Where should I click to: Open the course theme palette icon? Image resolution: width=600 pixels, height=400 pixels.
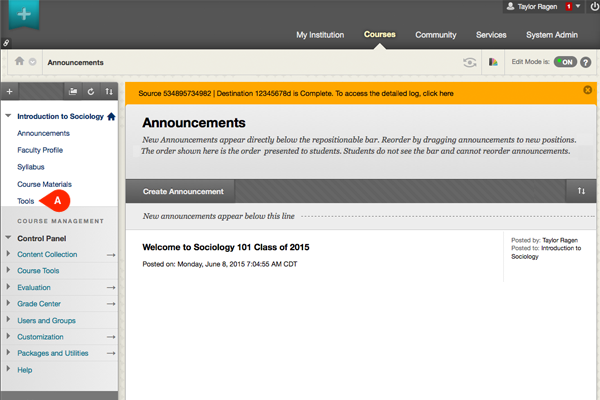[493, 62]
